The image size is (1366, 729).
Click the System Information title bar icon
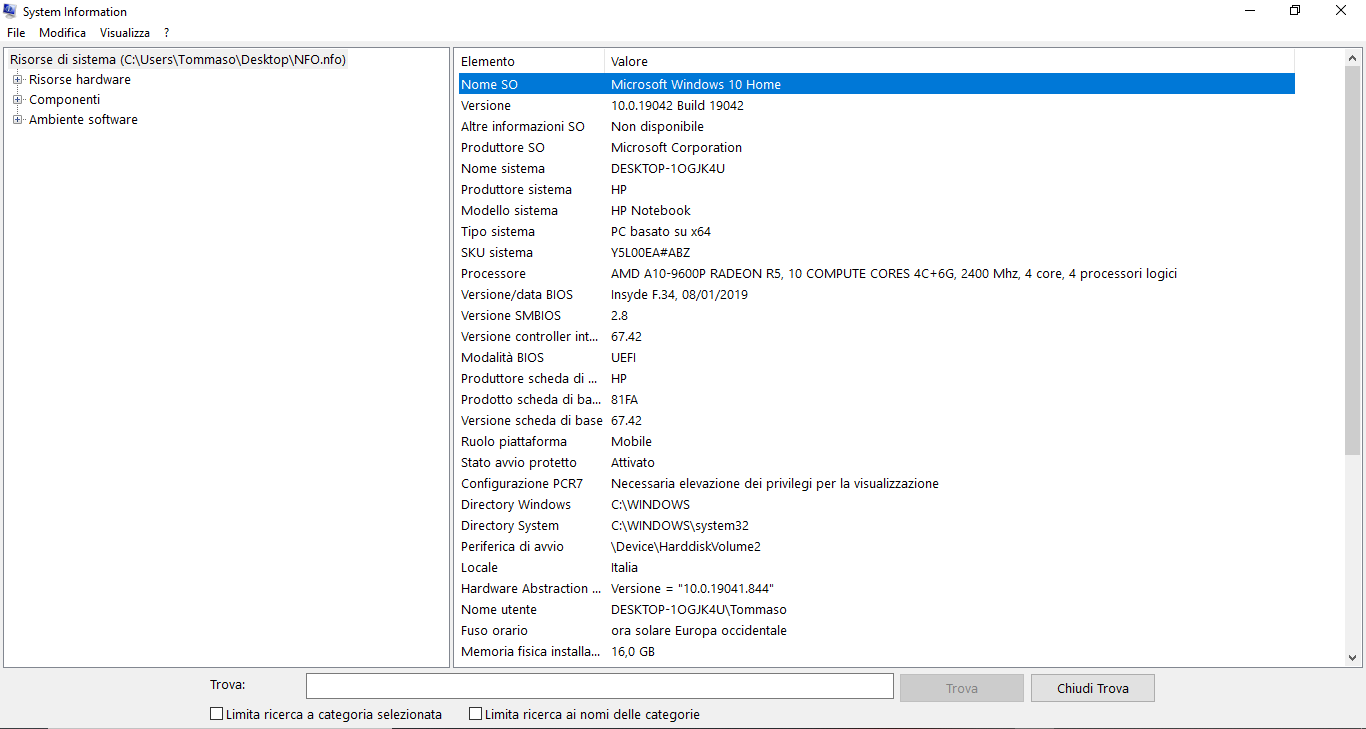point(10,11)
